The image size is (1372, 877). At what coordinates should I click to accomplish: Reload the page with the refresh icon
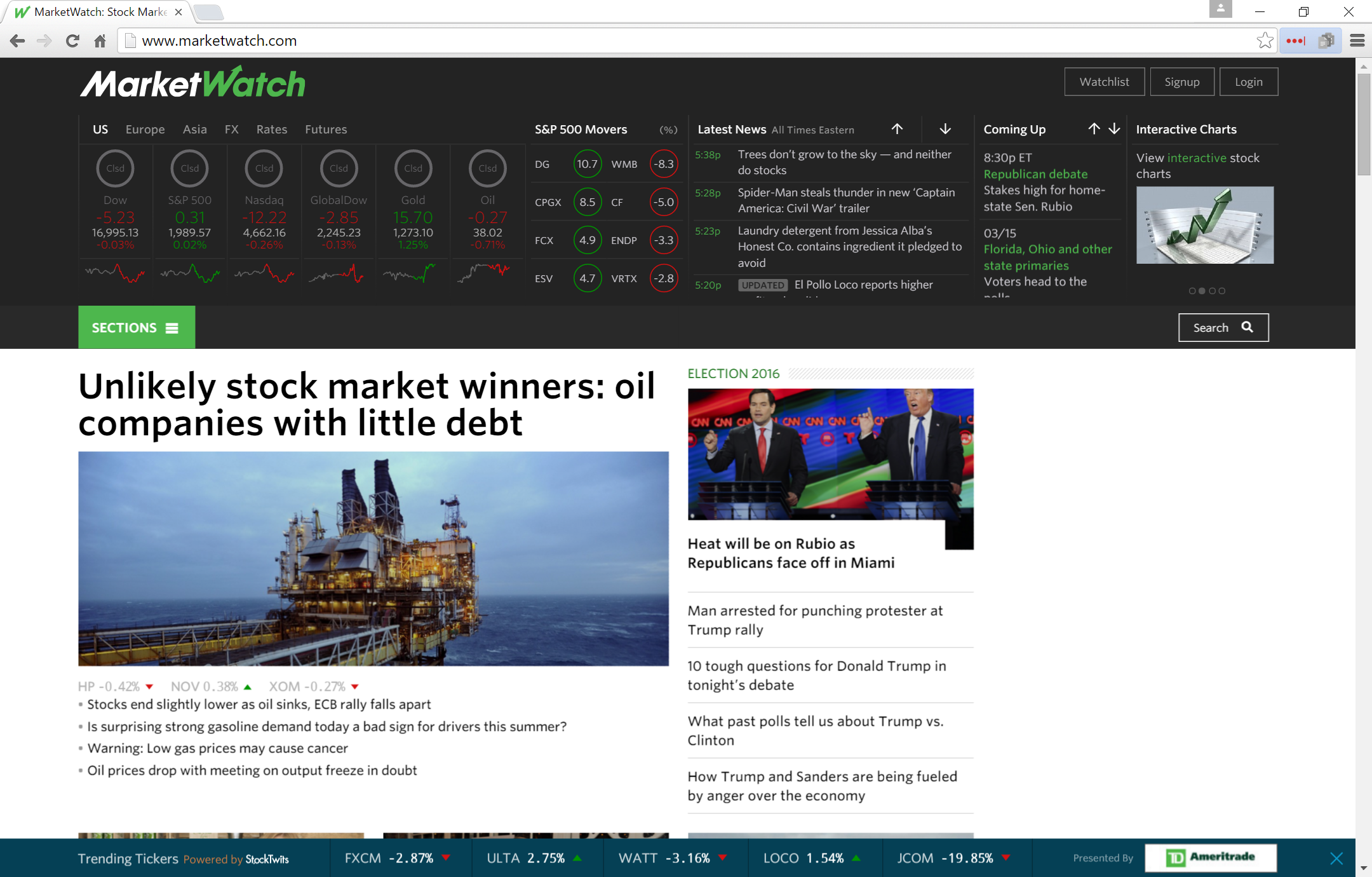click(x=72, y=40)
